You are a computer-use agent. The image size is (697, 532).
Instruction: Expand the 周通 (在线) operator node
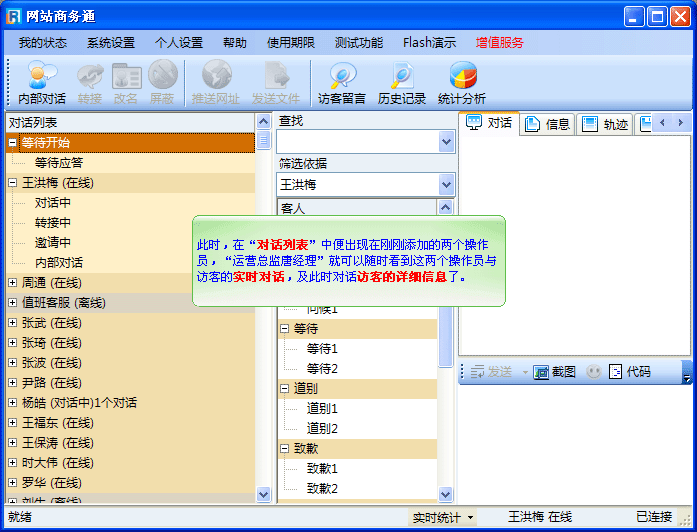12,283
